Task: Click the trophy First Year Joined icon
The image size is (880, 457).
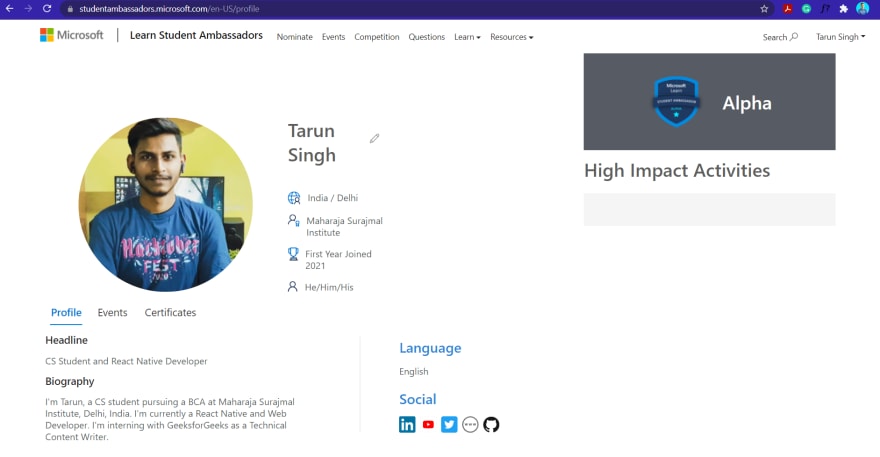Action: point(293,254)
